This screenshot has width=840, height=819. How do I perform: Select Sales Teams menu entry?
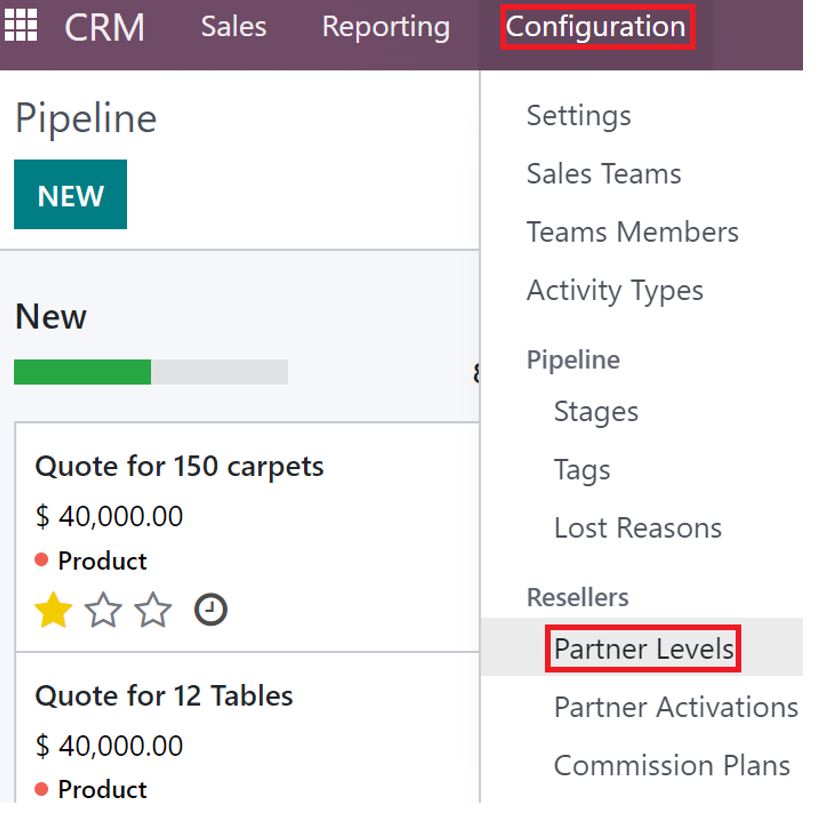pyautogui.click(x=604, y=174)
